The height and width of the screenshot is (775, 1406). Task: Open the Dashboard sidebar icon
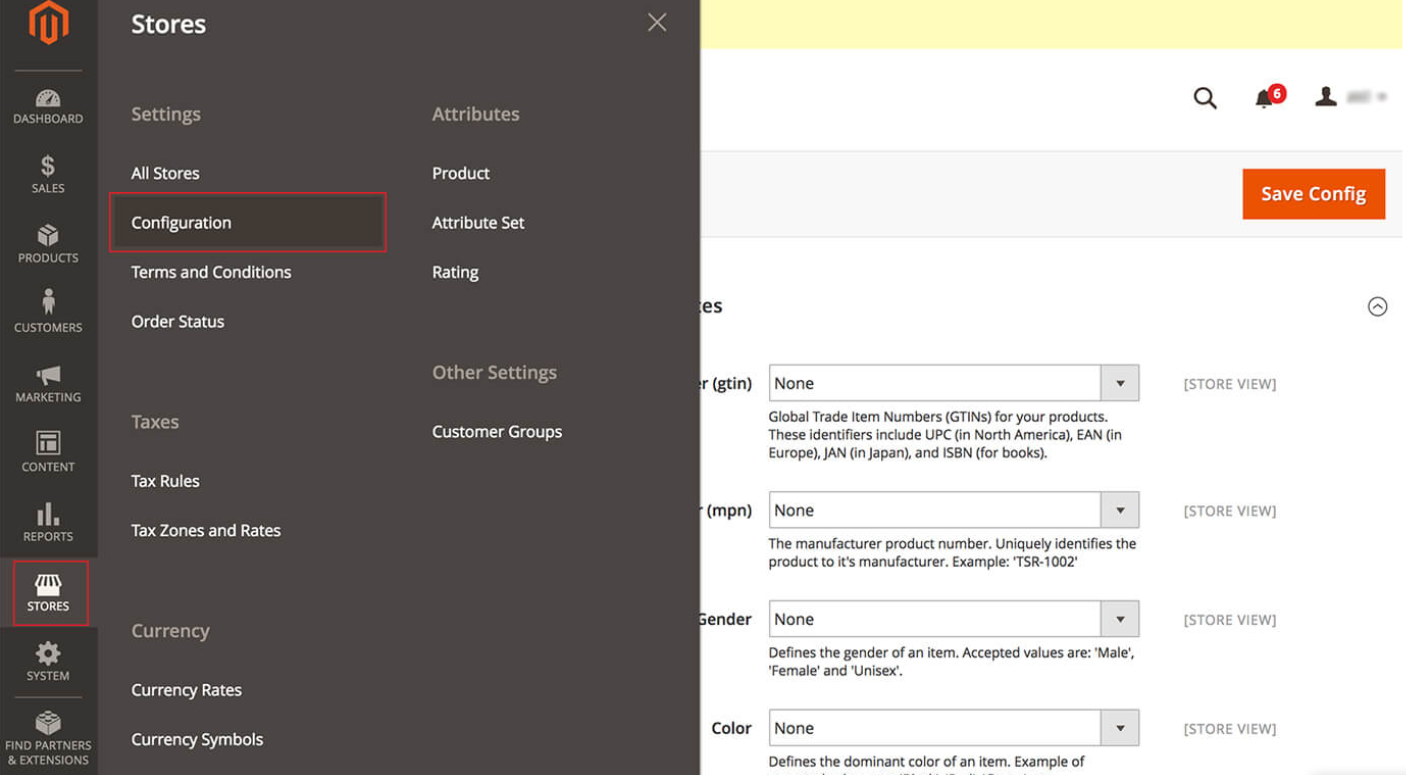tap(48, 106)
